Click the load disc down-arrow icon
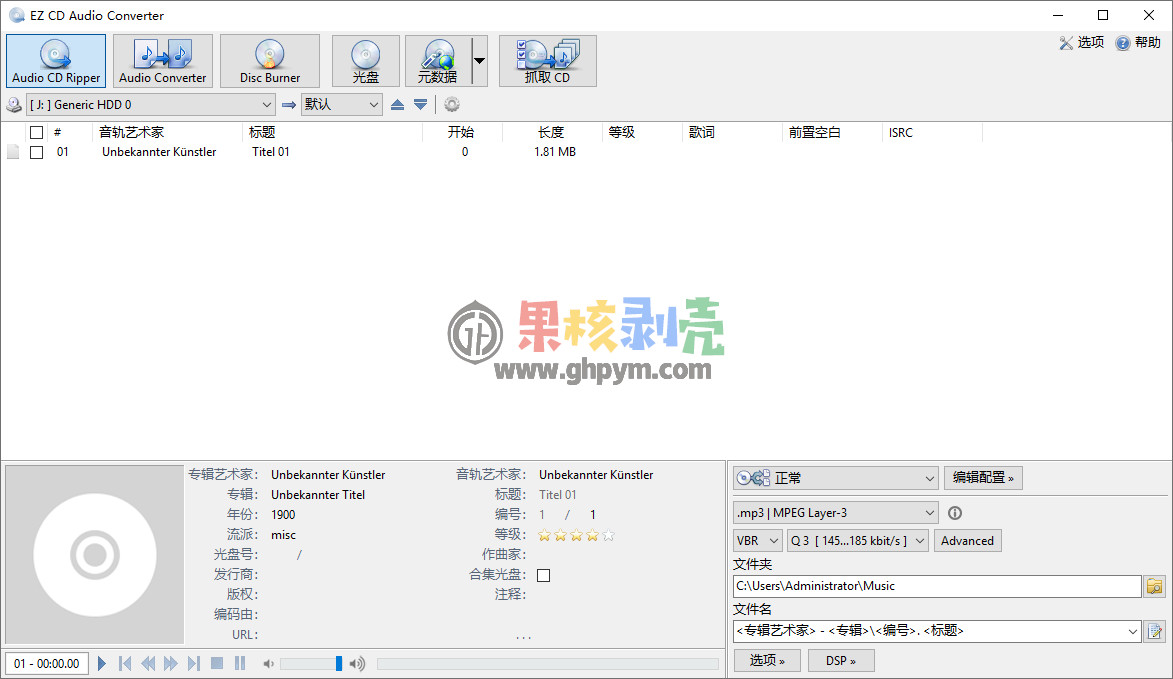 click(420, 105)
